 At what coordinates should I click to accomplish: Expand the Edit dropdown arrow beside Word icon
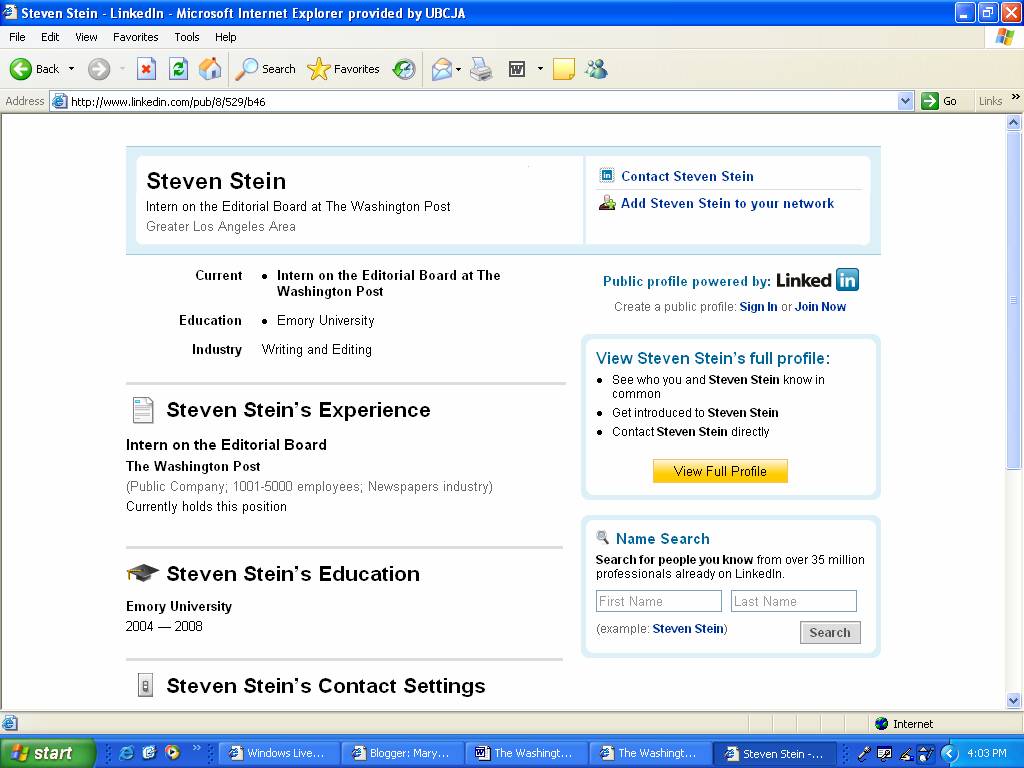[x=540, y=69]
